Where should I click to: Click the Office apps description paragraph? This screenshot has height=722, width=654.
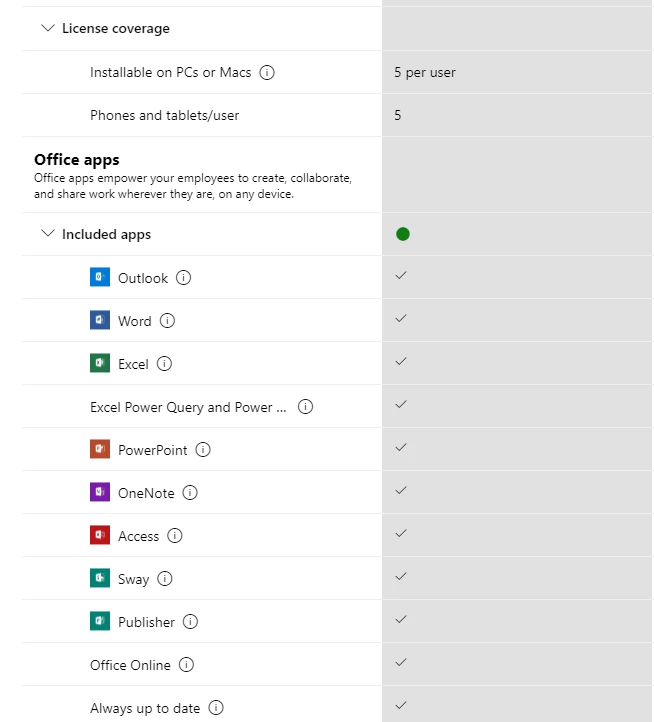pyautogui.click(x=193, y=186)
